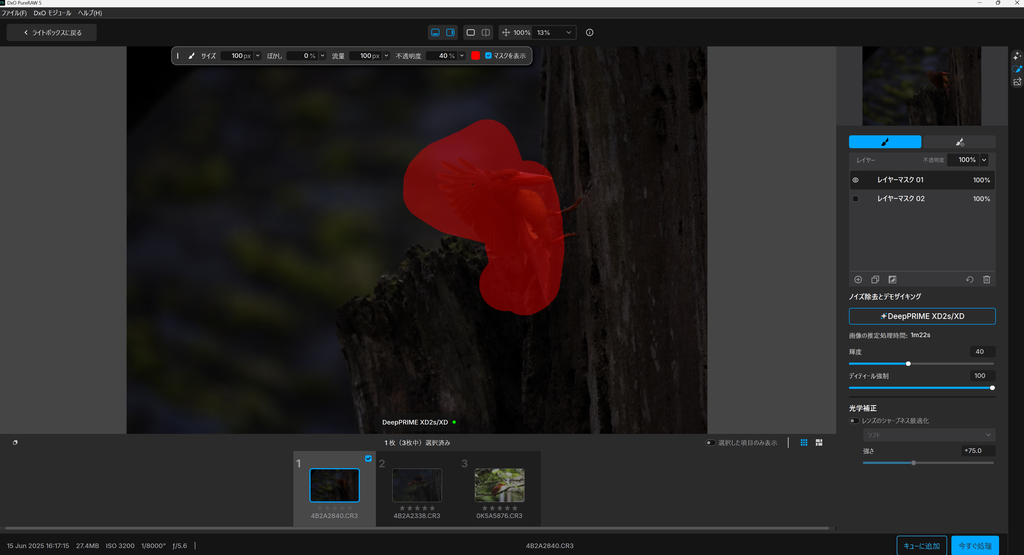Duplicate the selected layer mask
This screenshot has width=1024, height=555.
875,279
